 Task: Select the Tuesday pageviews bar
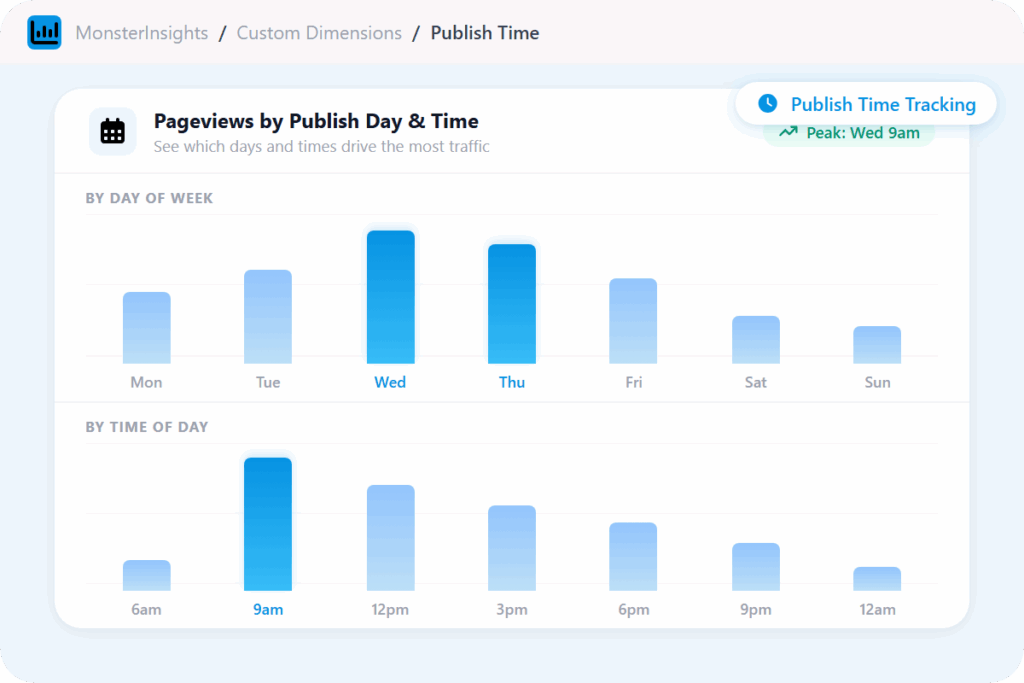tap(268, 317)
